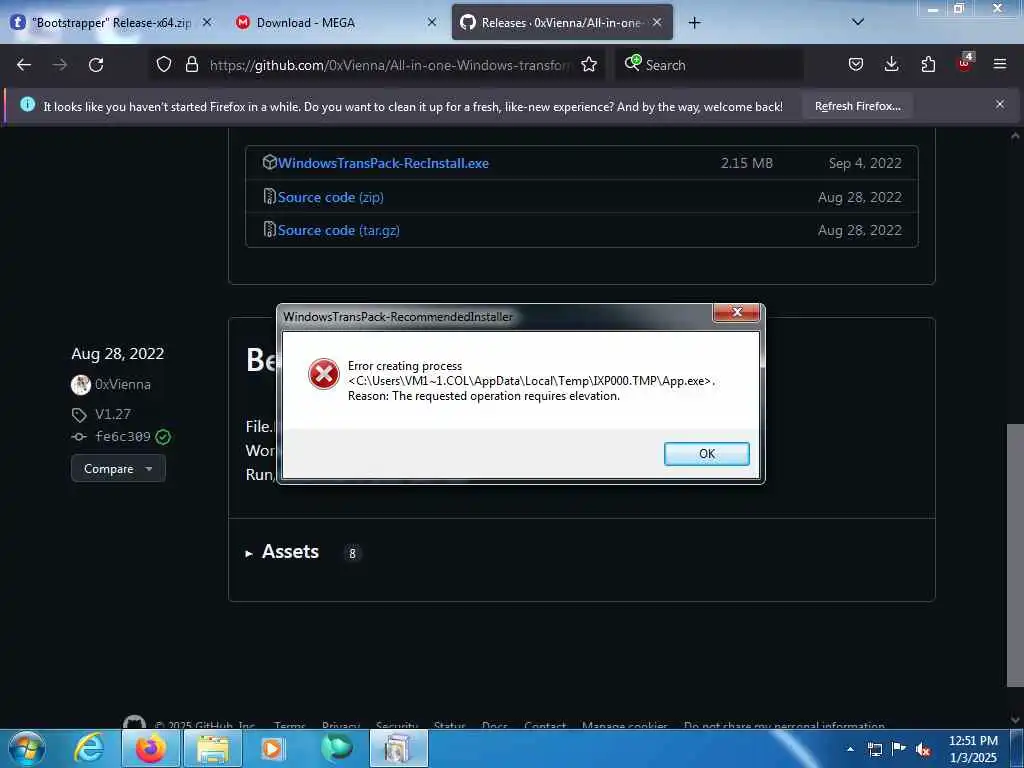
Task: Click the green round taskbar app icon
Action: click(336, 748)
